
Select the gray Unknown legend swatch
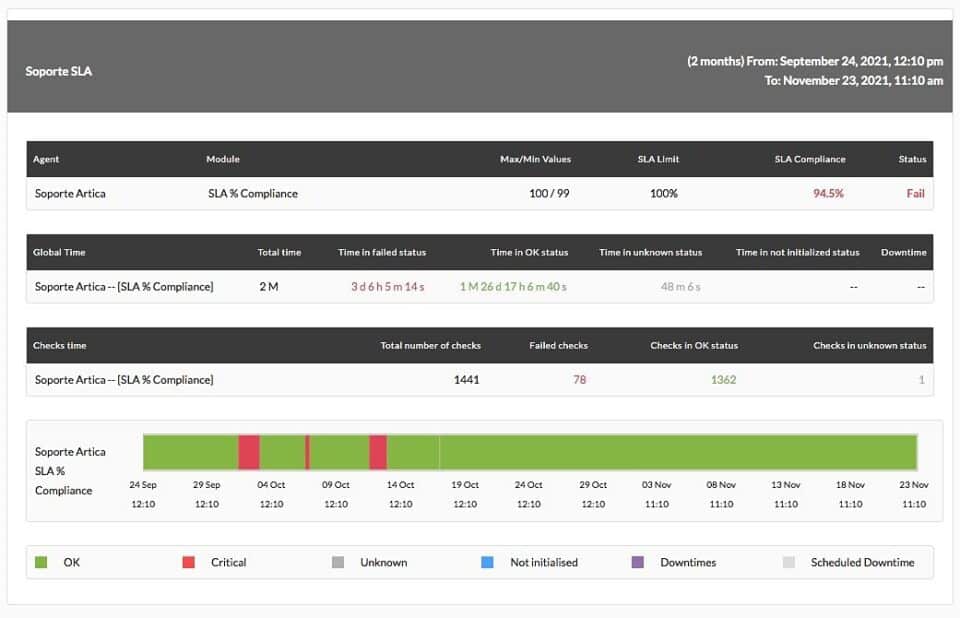pyautogui.click(x=338, y=562)
